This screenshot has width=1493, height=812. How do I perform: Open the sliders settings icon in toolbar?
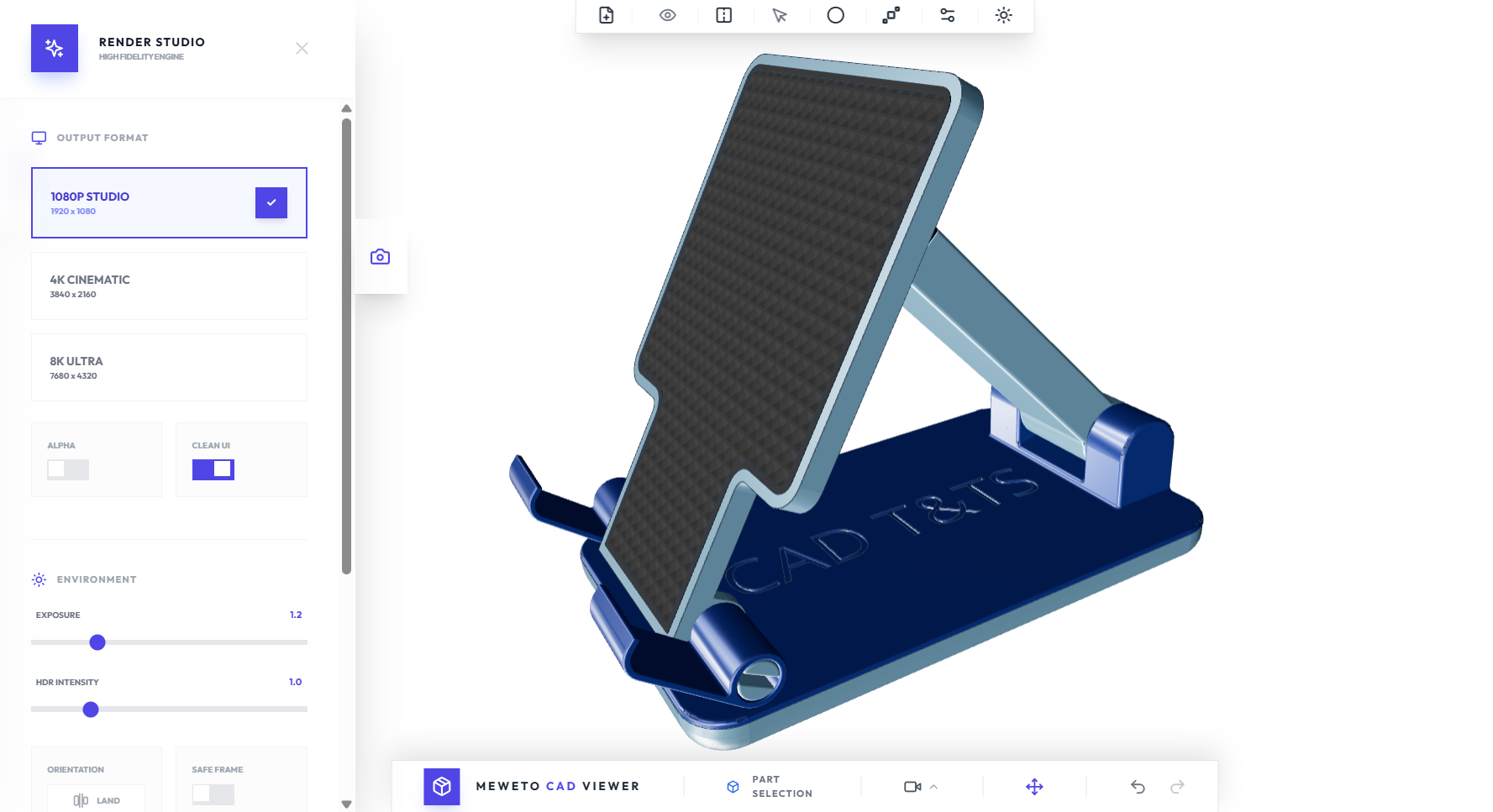coord(948,15)
